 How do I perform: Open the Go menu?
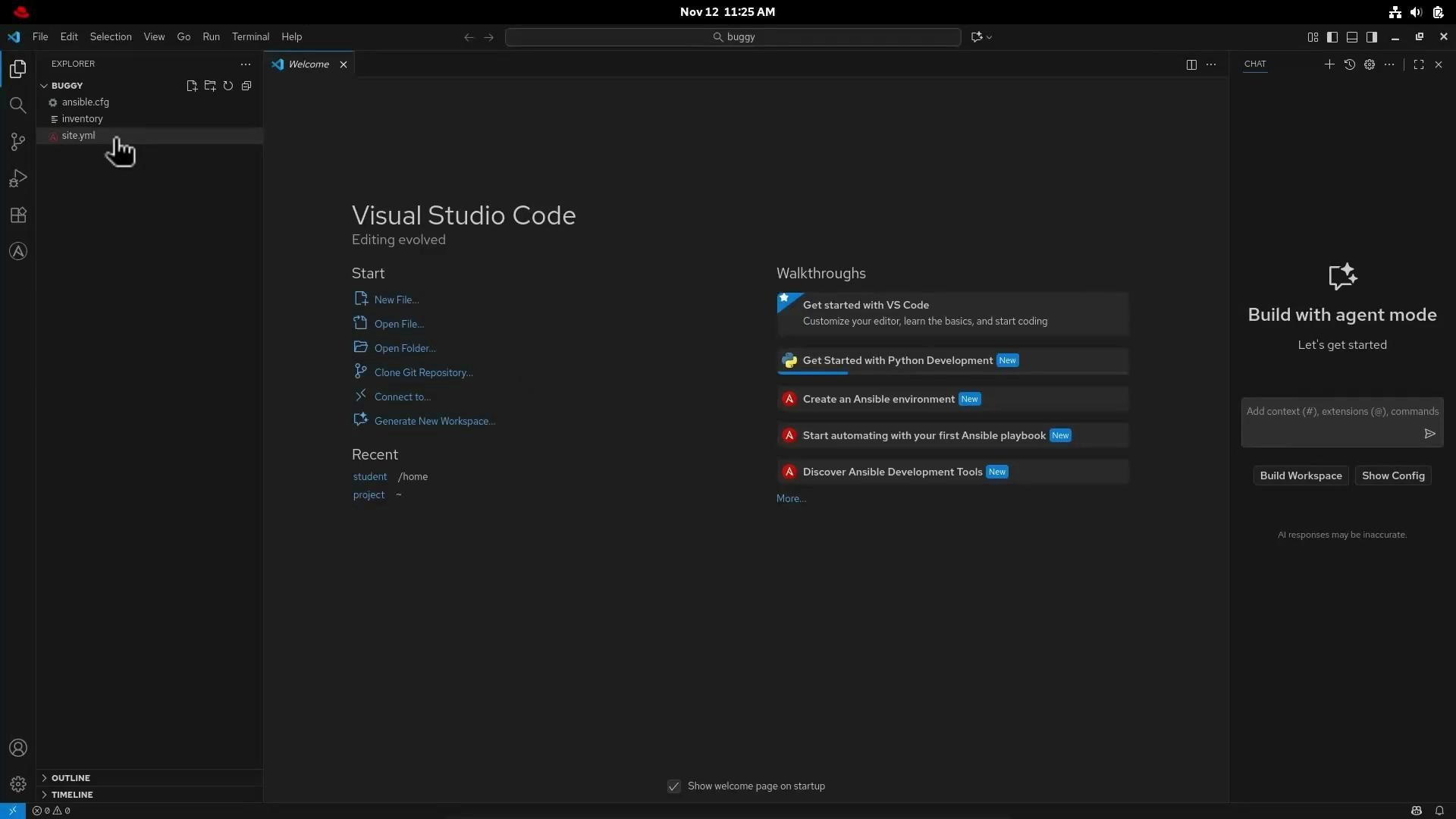click(x=184, y=37)
